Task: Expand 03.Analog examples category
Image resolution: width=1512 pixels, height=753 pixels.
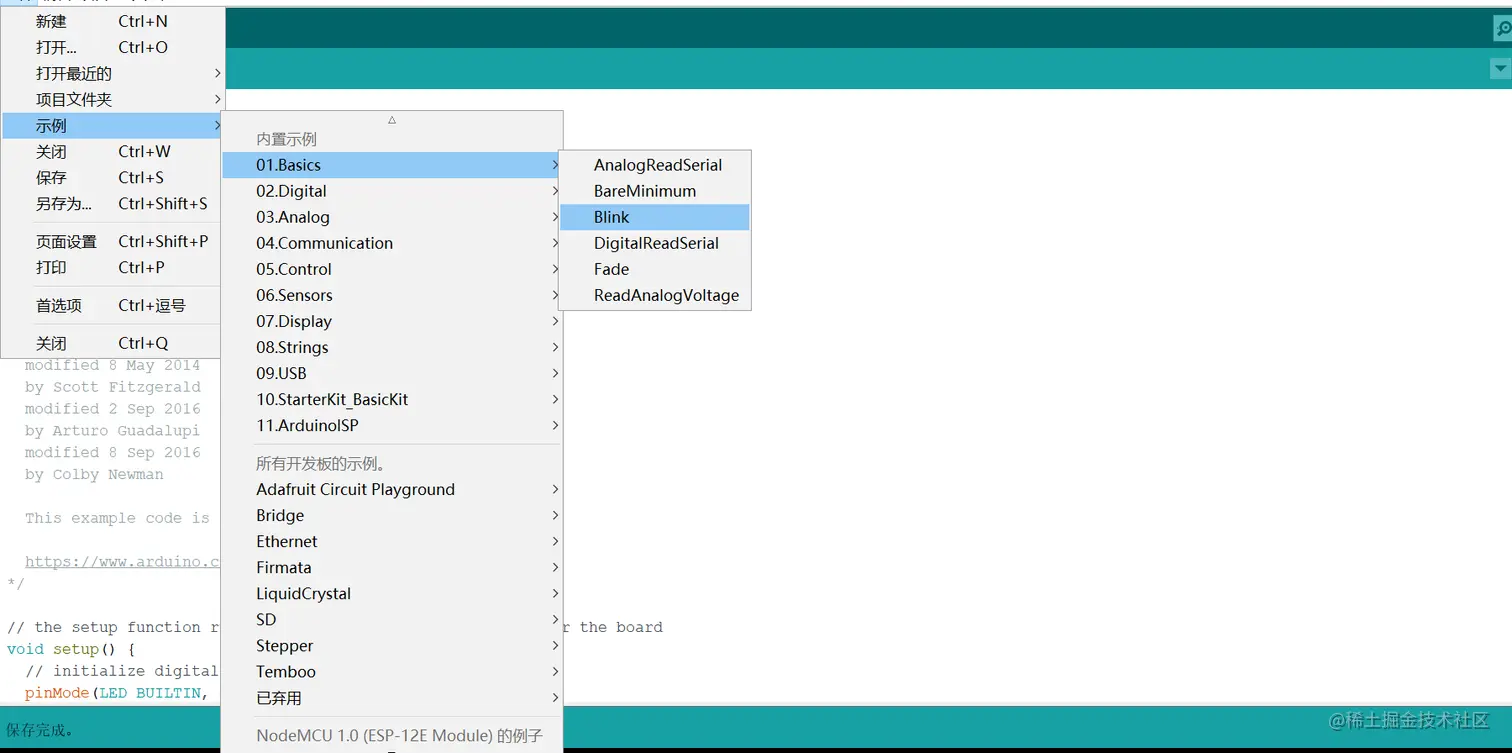Action: pos(392,217)
